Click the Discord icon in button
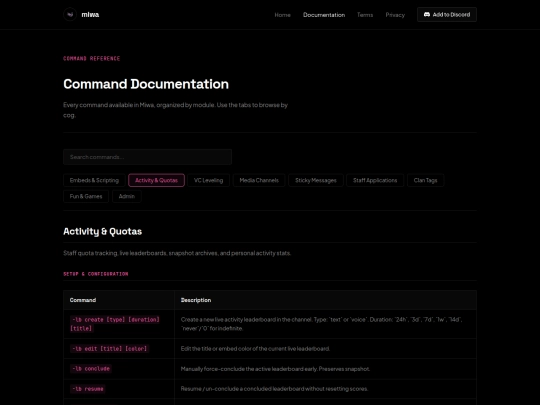 tap(427, 14)
